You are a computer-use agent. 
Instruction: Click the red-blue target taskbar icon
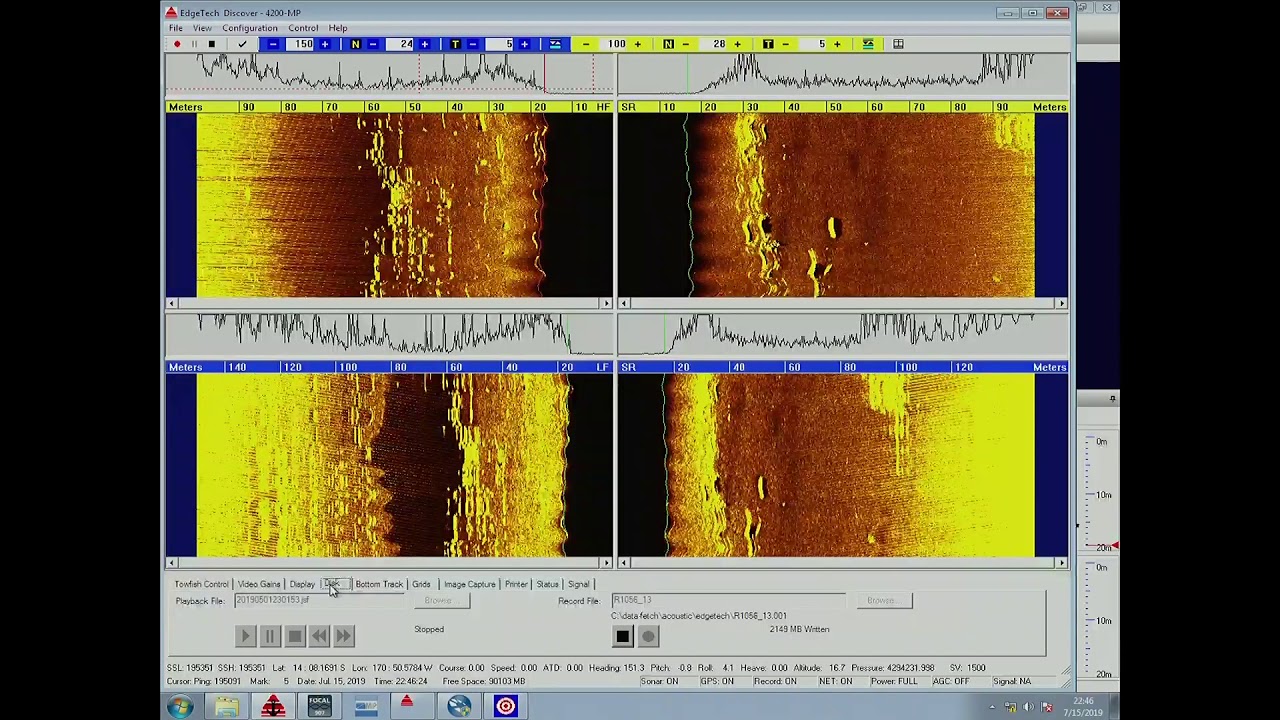(x=505, y=707)
